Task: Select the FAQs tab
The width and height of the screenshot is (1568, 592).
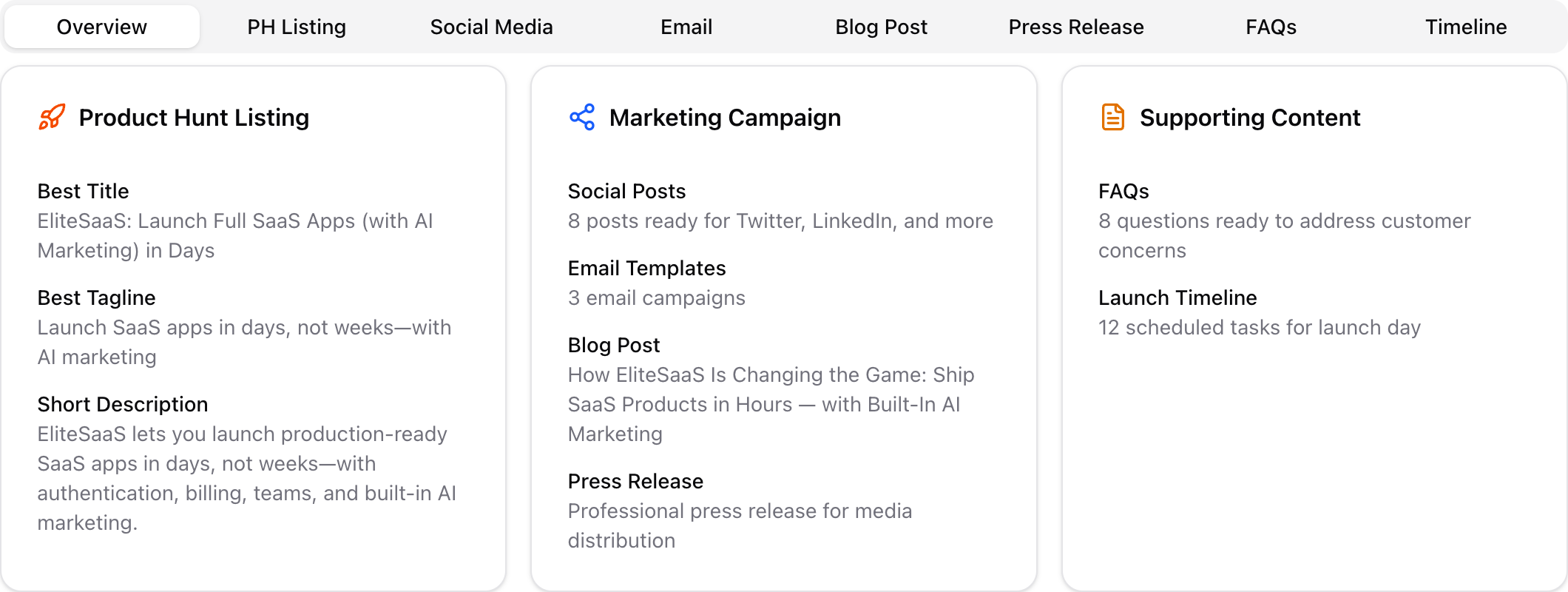Action: [1271, 27]
